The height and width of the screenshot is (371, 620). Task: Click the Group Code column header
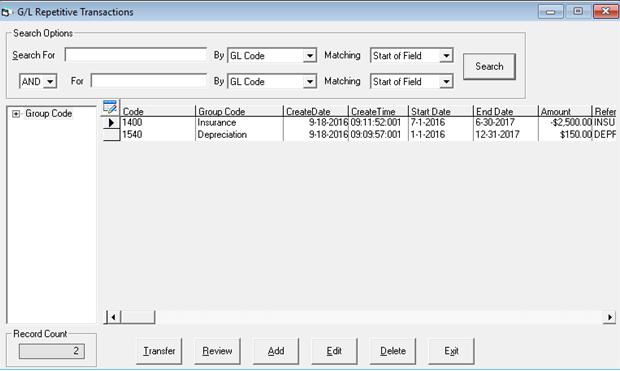point(239,112)
